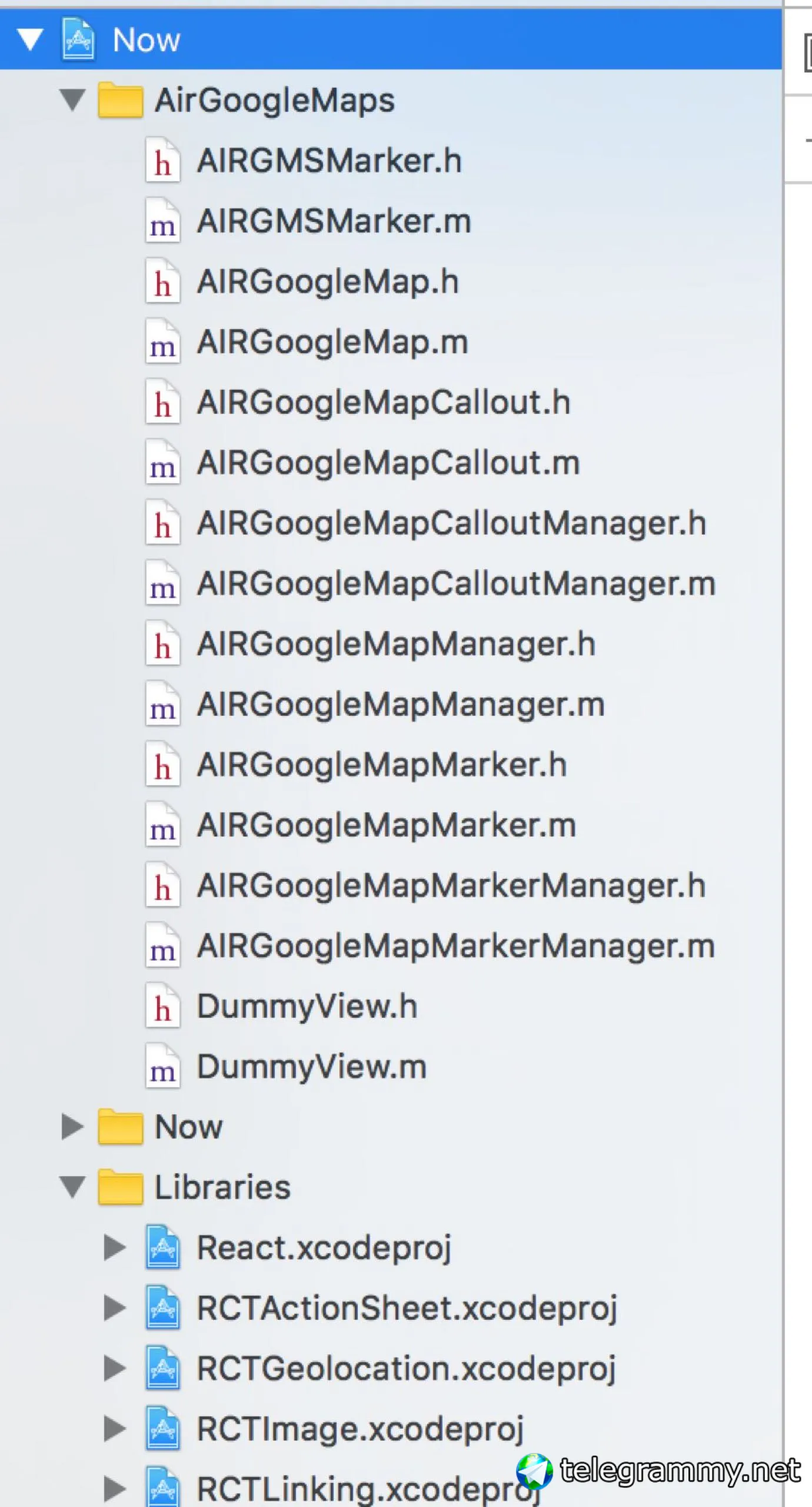Viewport: 812px width, 1507px height.
Task: Collapse the AirGoogleMaps folder group
Action: click(x=73, y=99)
